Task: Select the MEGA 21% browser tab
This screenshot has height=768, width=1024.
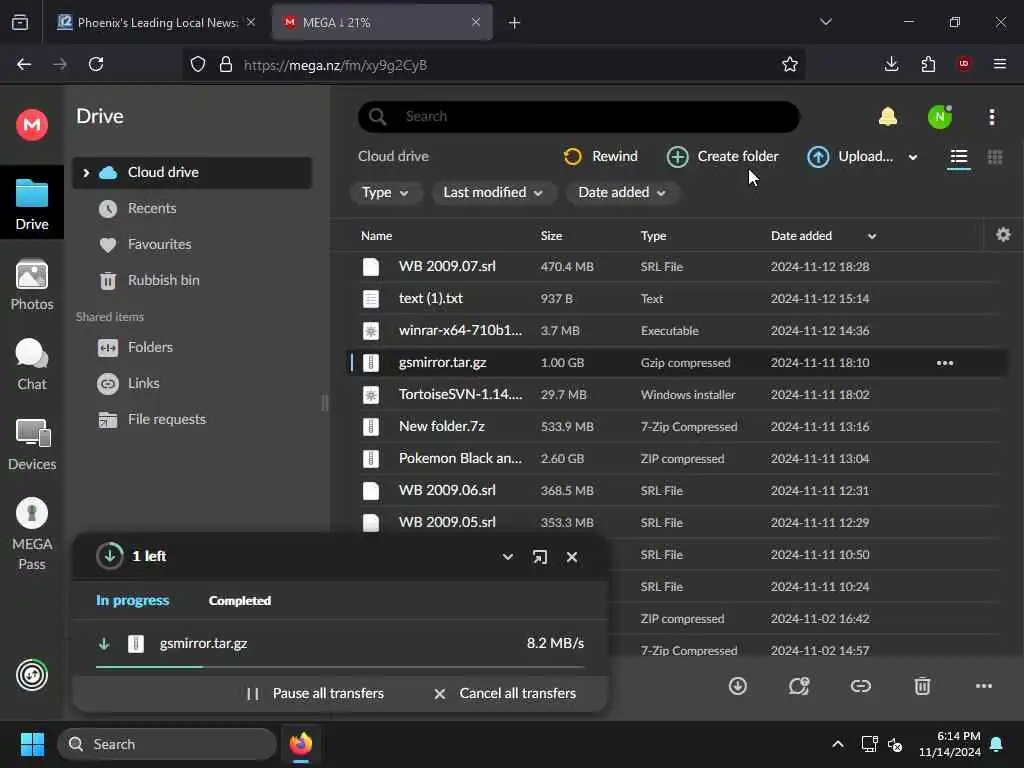Action: point(382,22)
